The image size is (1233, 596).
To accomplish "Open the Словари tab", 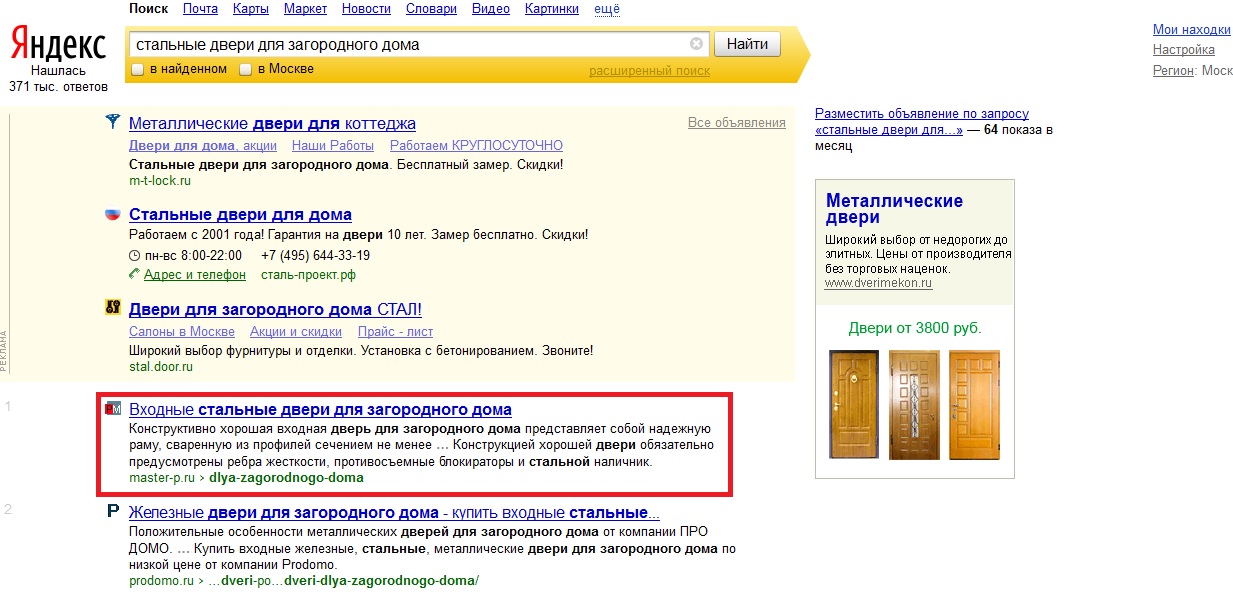I will point(431,9).
